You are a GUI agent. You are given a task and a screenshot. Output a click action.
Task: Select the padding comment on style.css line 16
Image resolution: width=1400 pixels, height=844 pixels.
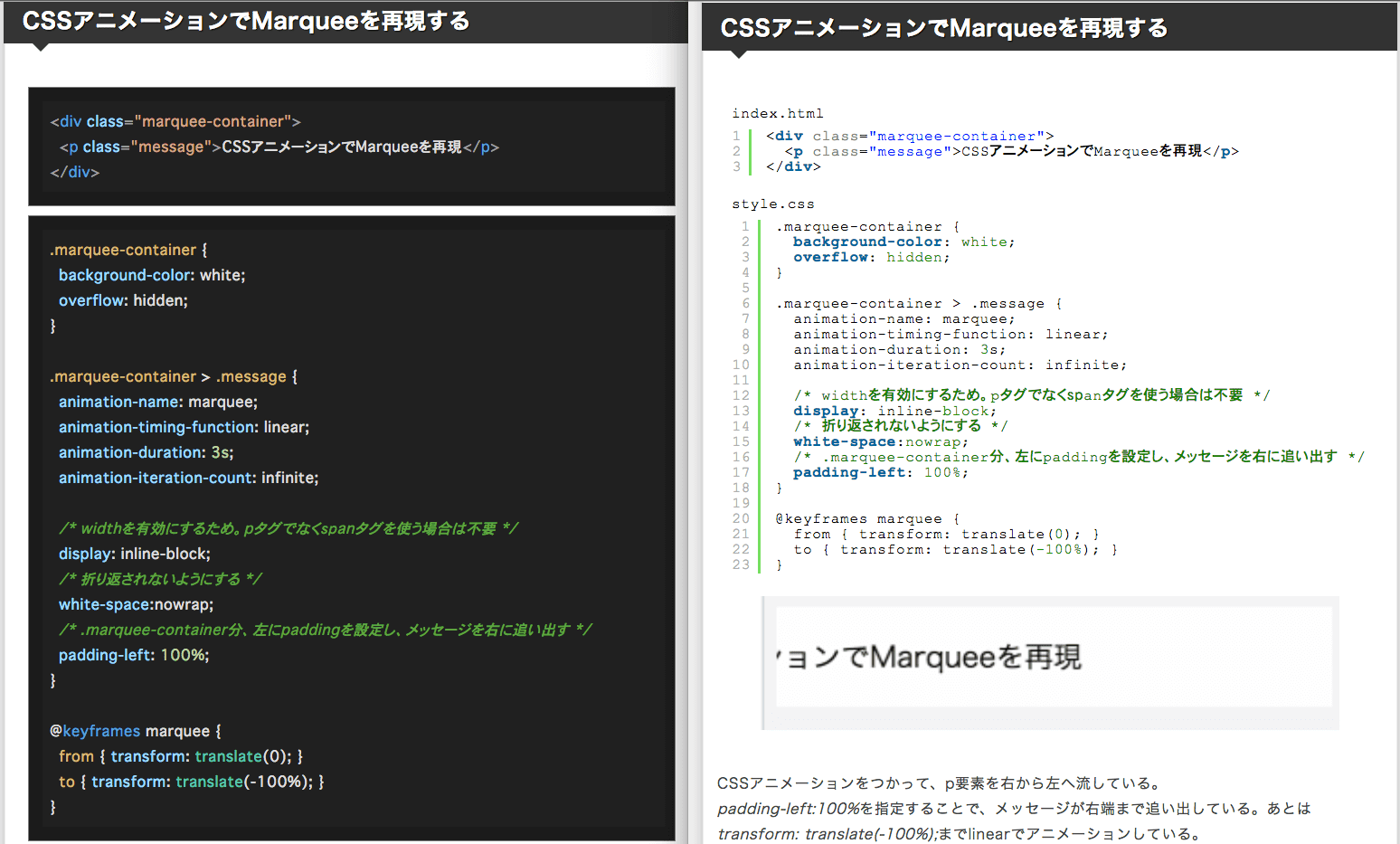(x=1079, y=457)
